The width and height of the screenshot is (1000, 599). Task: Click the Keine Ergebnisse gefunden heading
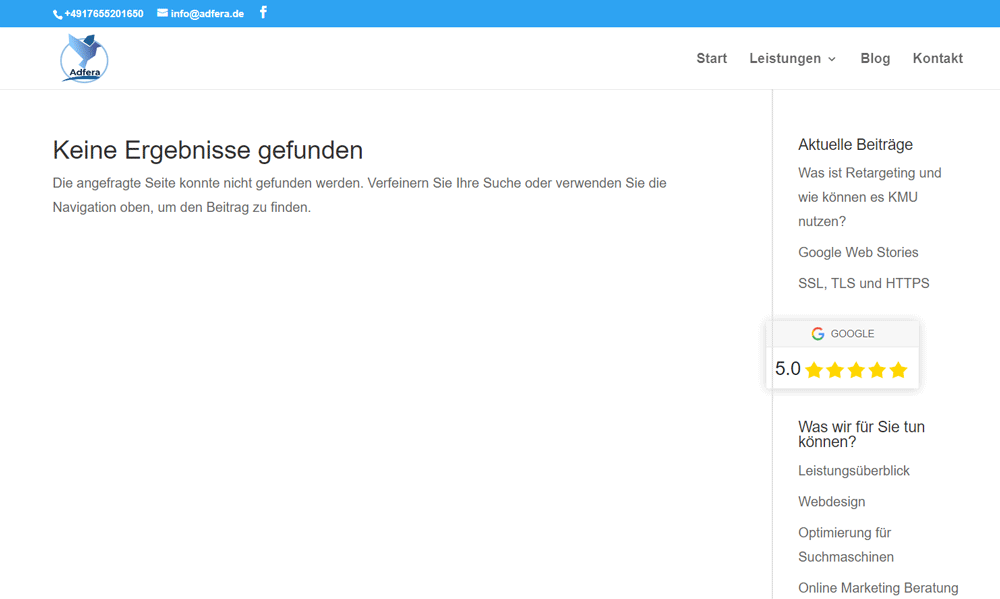click(208, 151)
